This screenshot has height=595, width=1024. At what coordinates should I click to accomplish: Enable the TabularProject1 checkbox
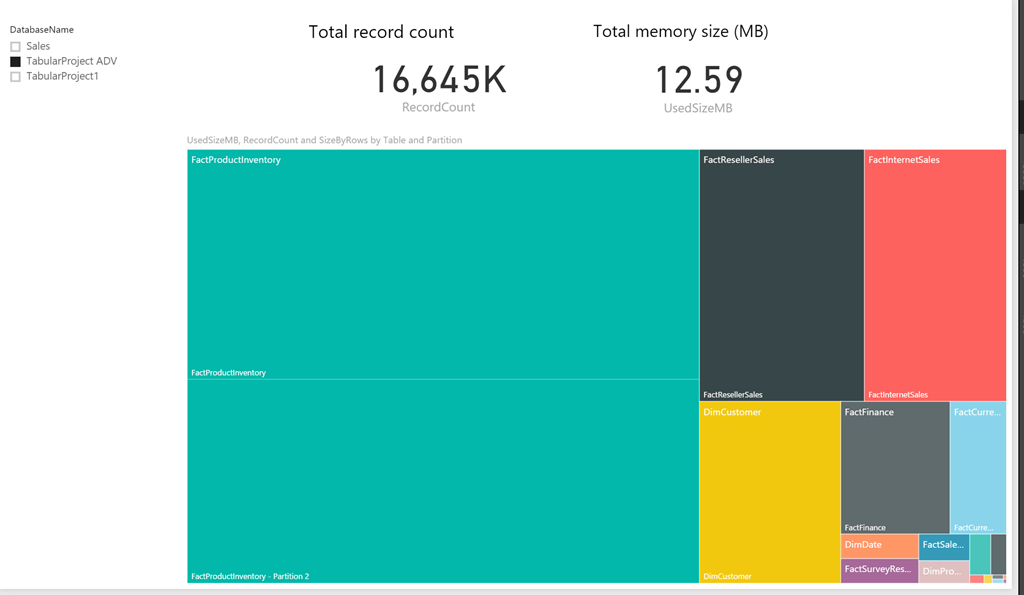point(16,76)
